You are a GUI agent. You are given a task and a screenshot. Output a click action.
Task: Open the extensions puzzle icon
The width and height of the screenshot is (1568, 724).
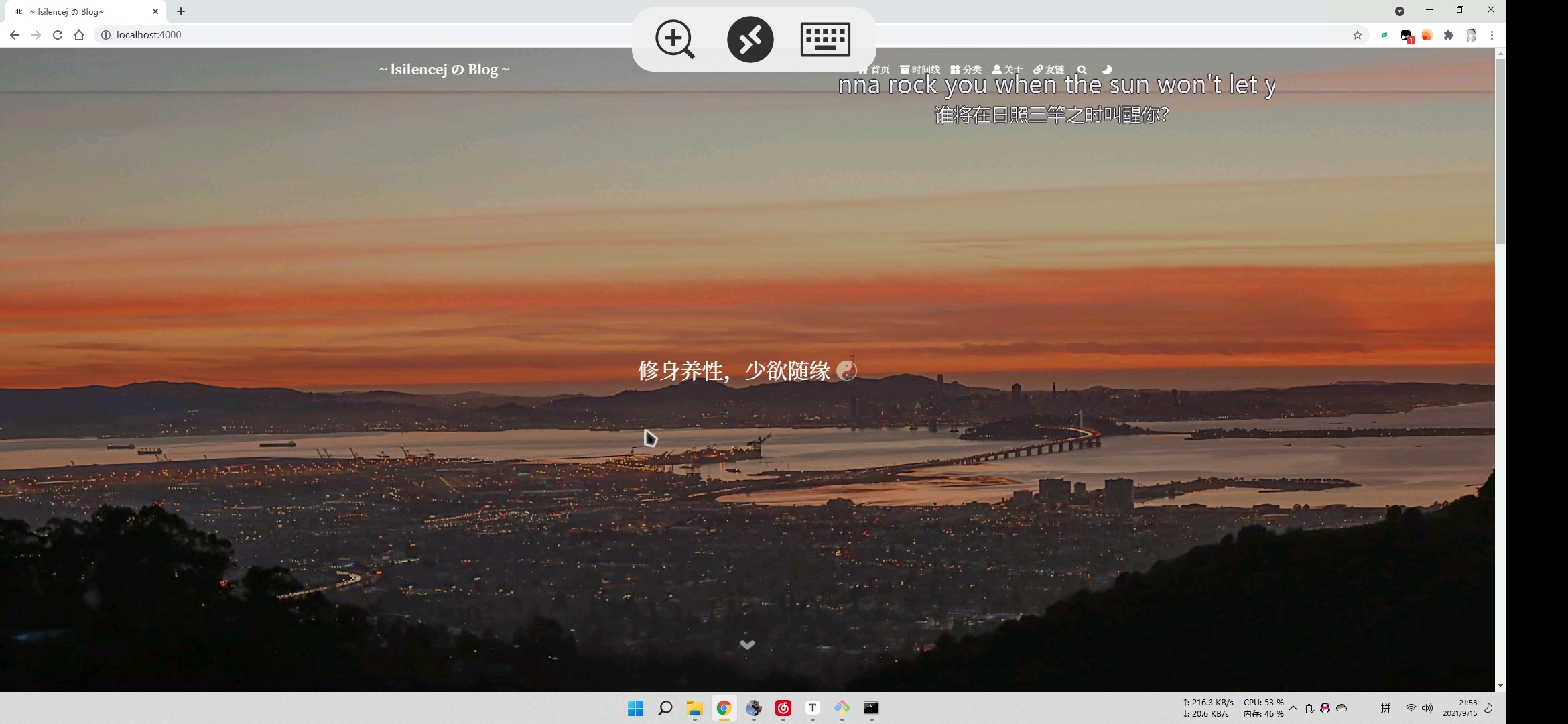(1449, 35)
